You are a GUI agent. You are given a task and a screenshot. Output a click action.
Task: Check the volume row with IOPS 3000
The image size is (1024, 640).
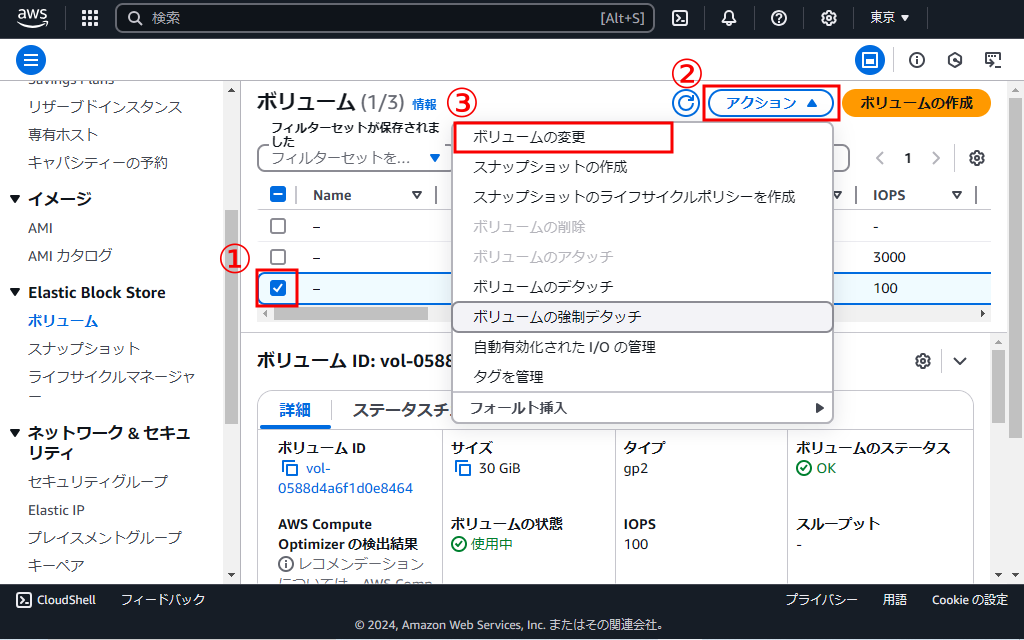click(278, 257)
